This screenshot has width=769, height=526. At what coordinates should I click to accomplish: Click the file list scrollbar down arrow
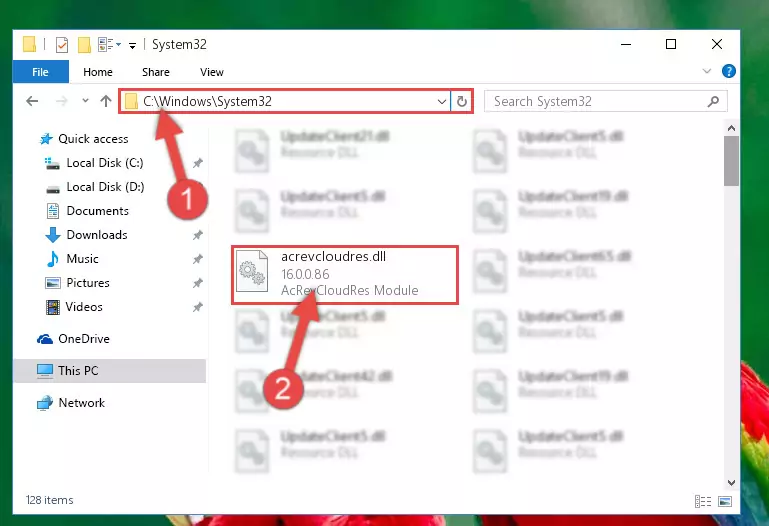pos(731,482)
